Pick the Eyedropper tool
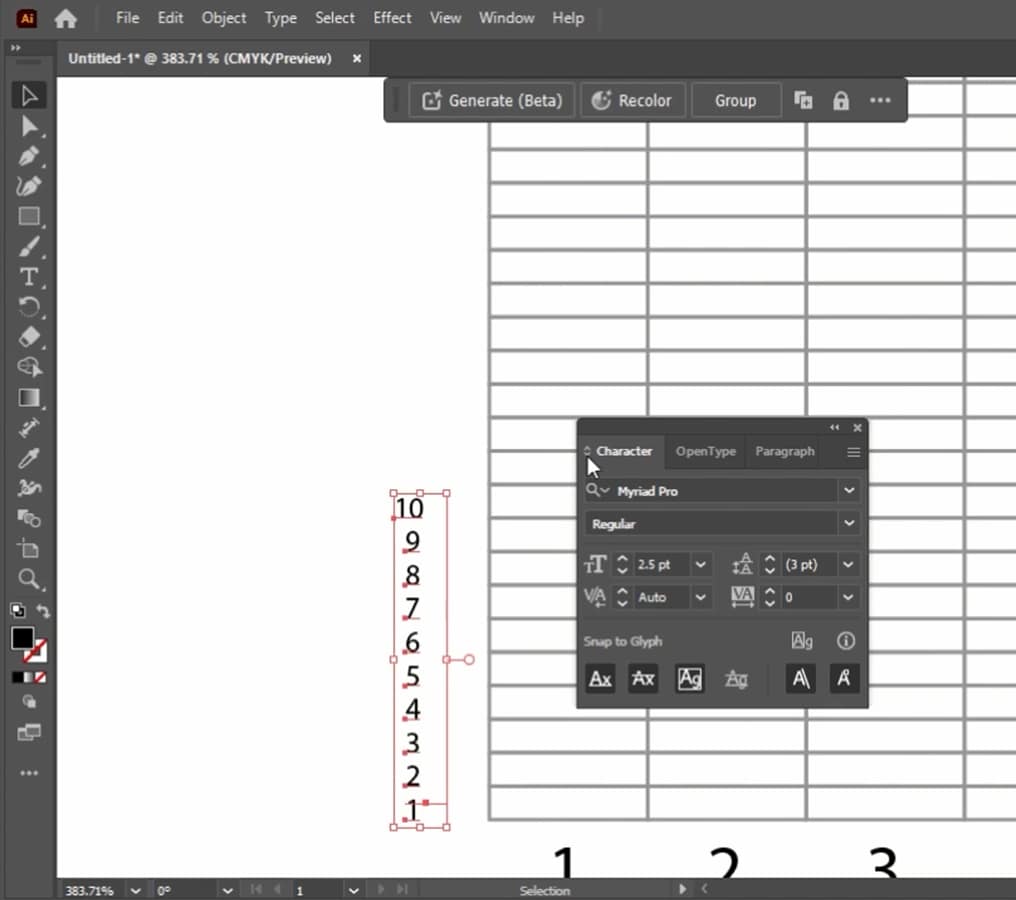1016x900 pixels. pos(29,458)
